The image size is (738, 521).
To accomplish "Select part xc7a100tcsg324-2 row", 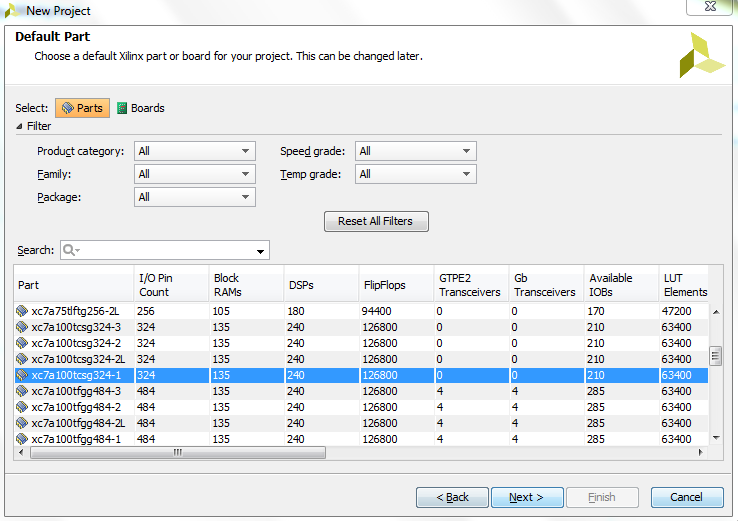I will (361, 343).
